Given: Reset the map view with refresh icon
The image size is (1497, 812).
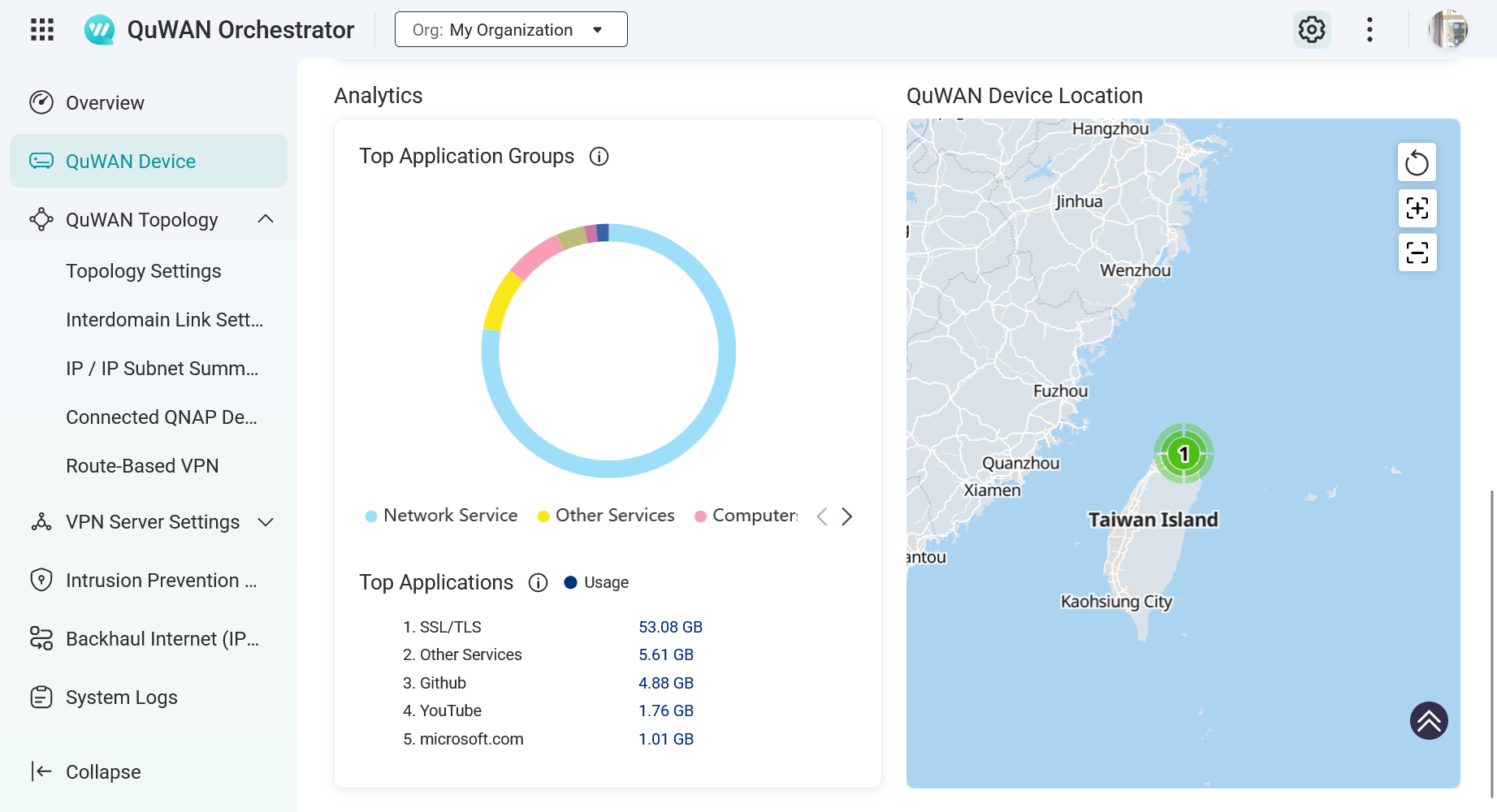Looking at the screenshot, I should (x=1417, y=162).
